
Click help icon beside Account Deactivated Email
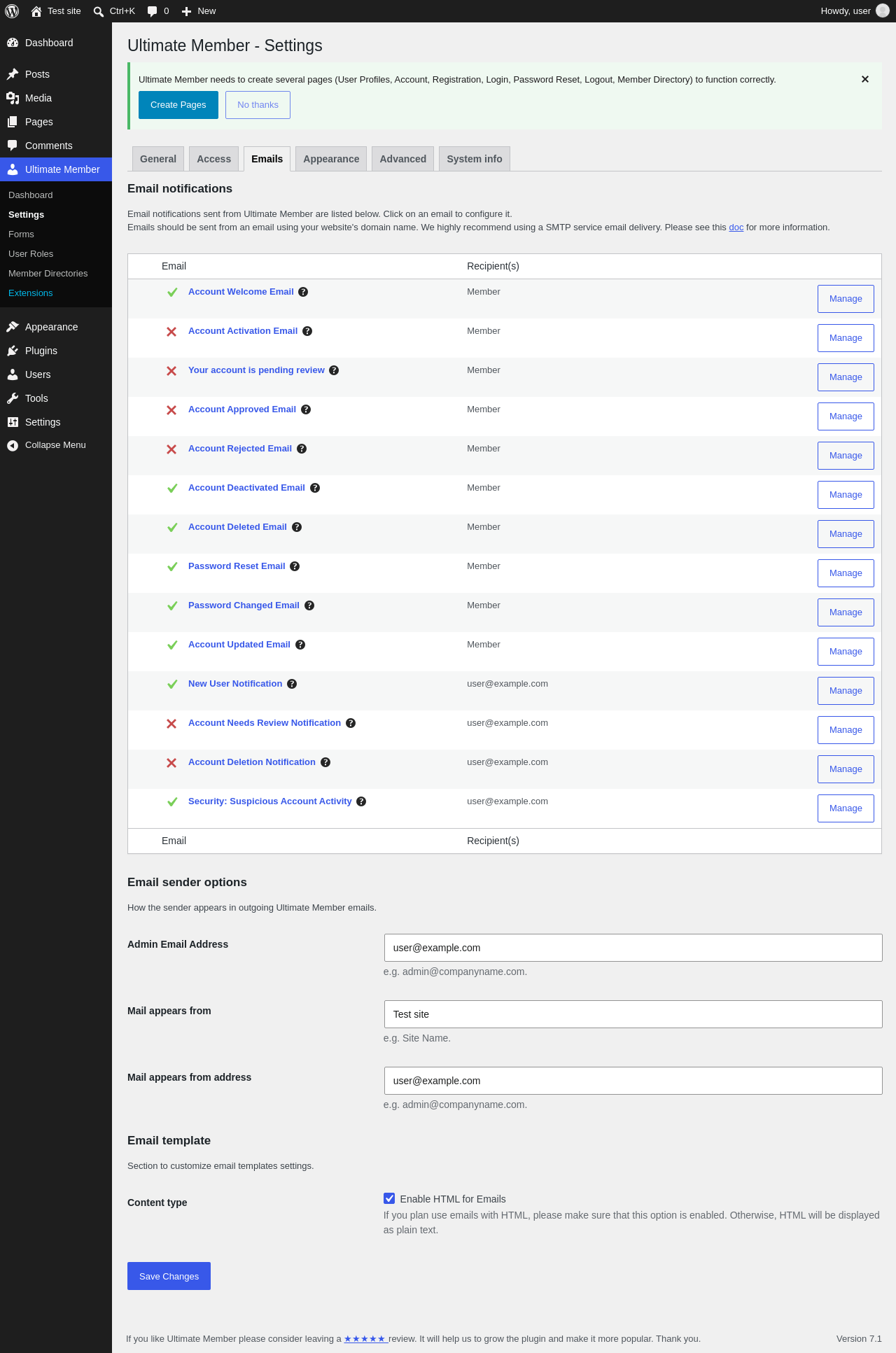[315, 488]
